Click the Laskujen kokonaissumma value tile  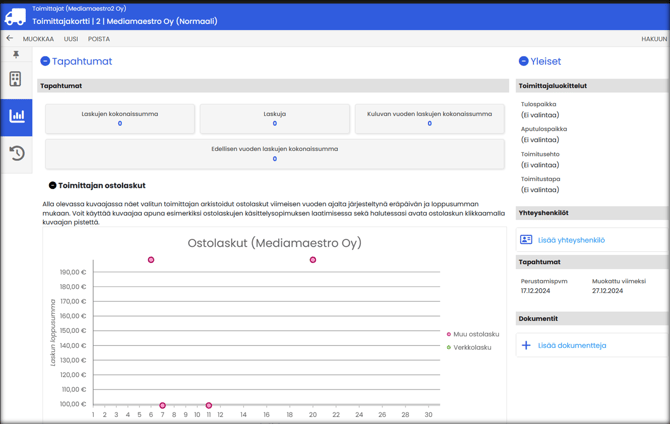pos(120,118)
